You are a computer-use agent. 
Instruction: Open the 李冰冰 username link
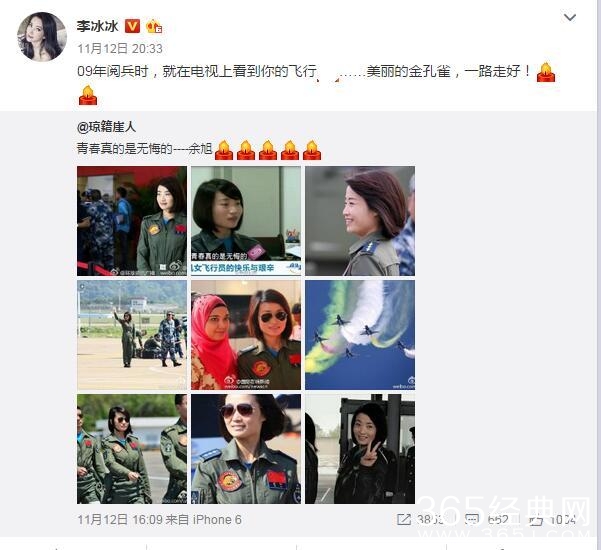coord(98,26)
